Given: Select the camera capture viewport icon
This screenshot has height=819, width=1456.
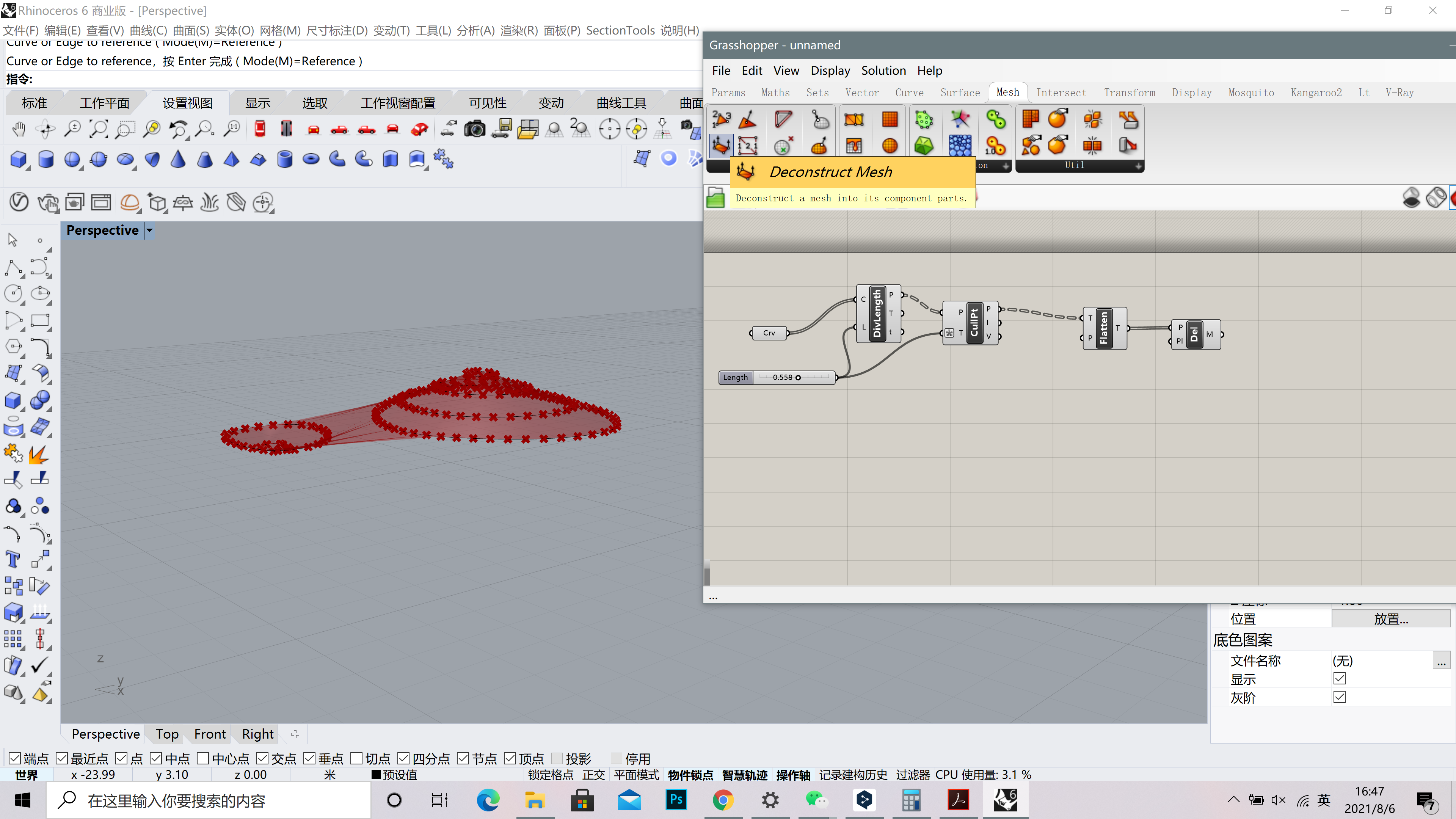Looking at the screenshot, I should [474, 129].
